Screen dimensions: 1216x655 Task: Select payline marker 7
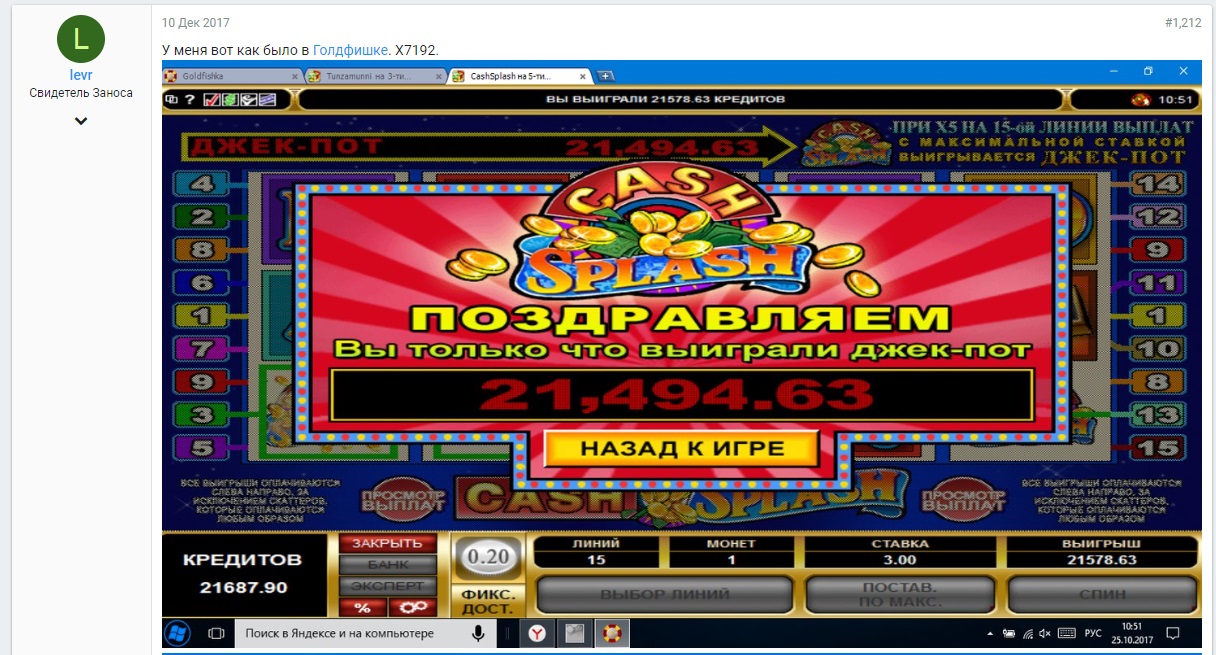[x=202, y=349]
